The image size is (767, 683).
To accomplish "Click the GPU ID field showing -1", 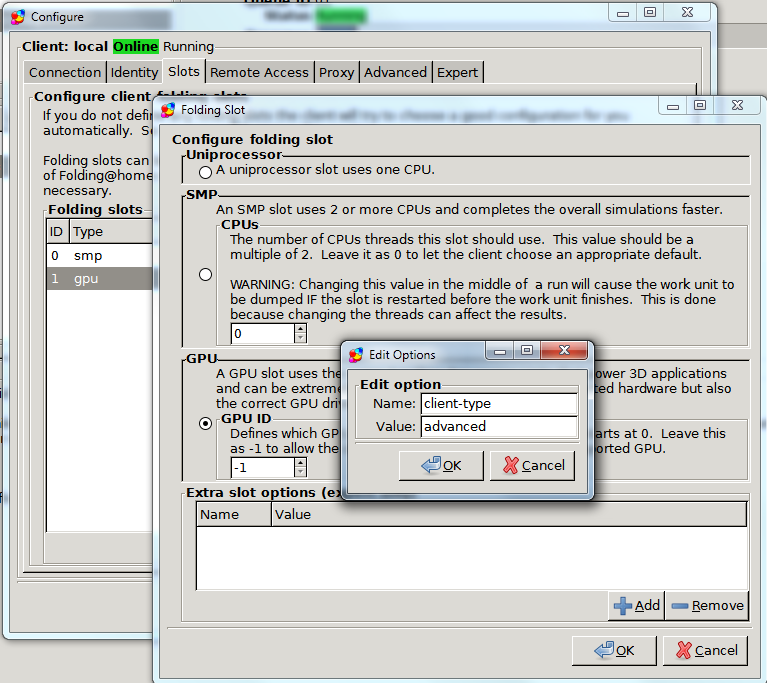I will (263, 468).
